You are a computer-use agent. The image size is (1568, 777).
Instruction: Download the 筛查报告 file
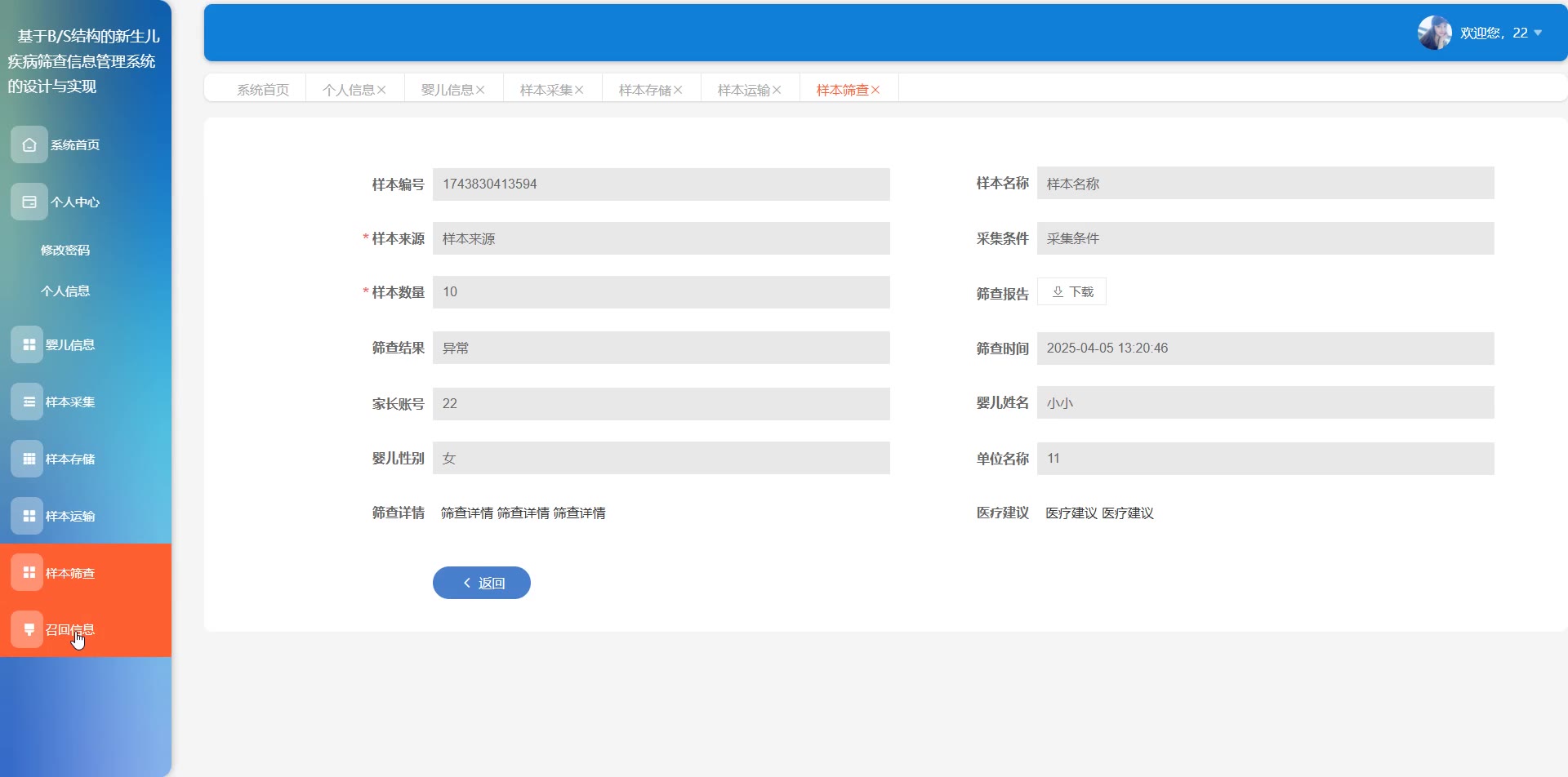1071,291
